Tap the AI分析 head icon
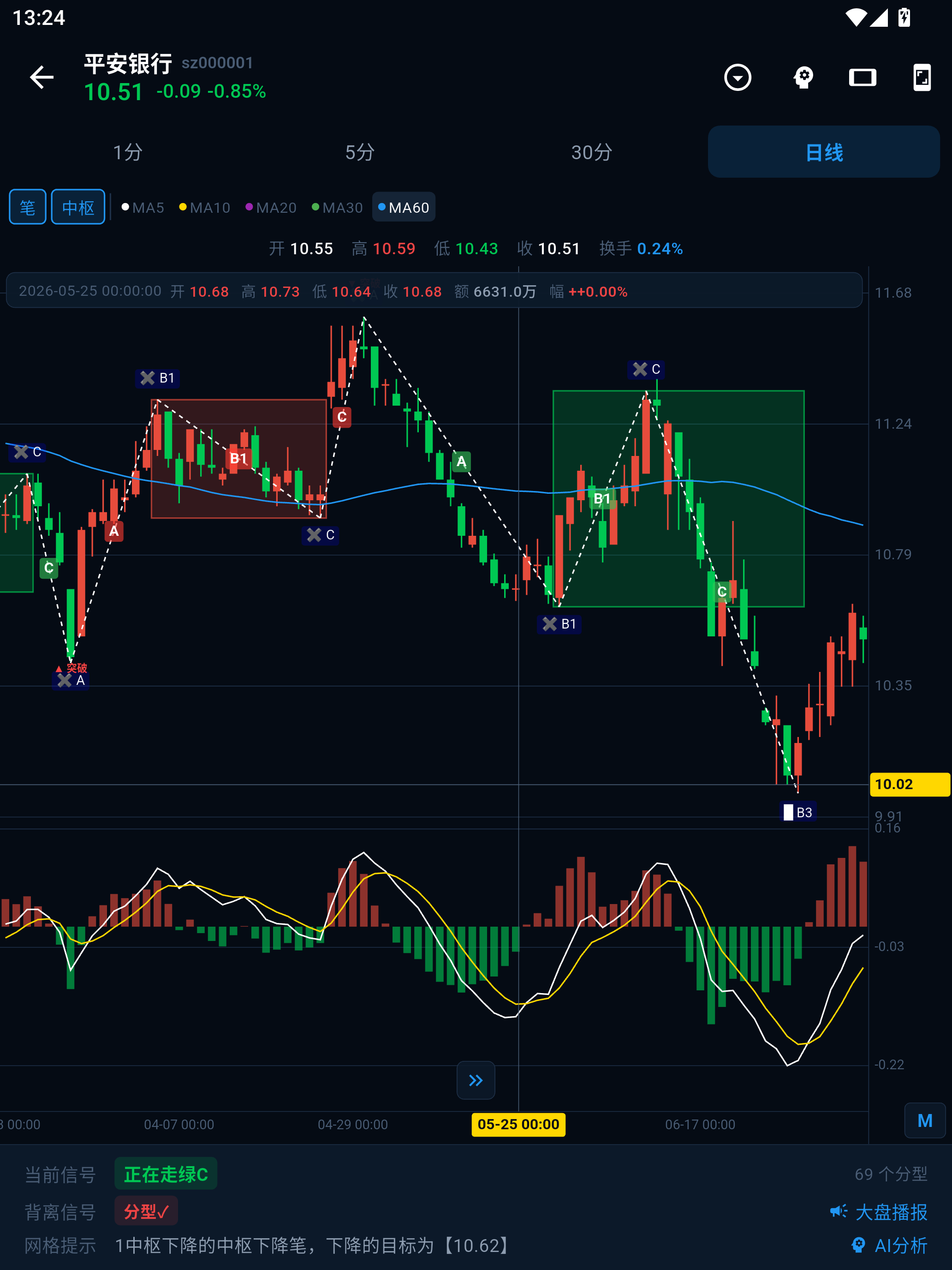This screenshot has height=1270, width=952. pyautogui.click(x=858, y=1245)
